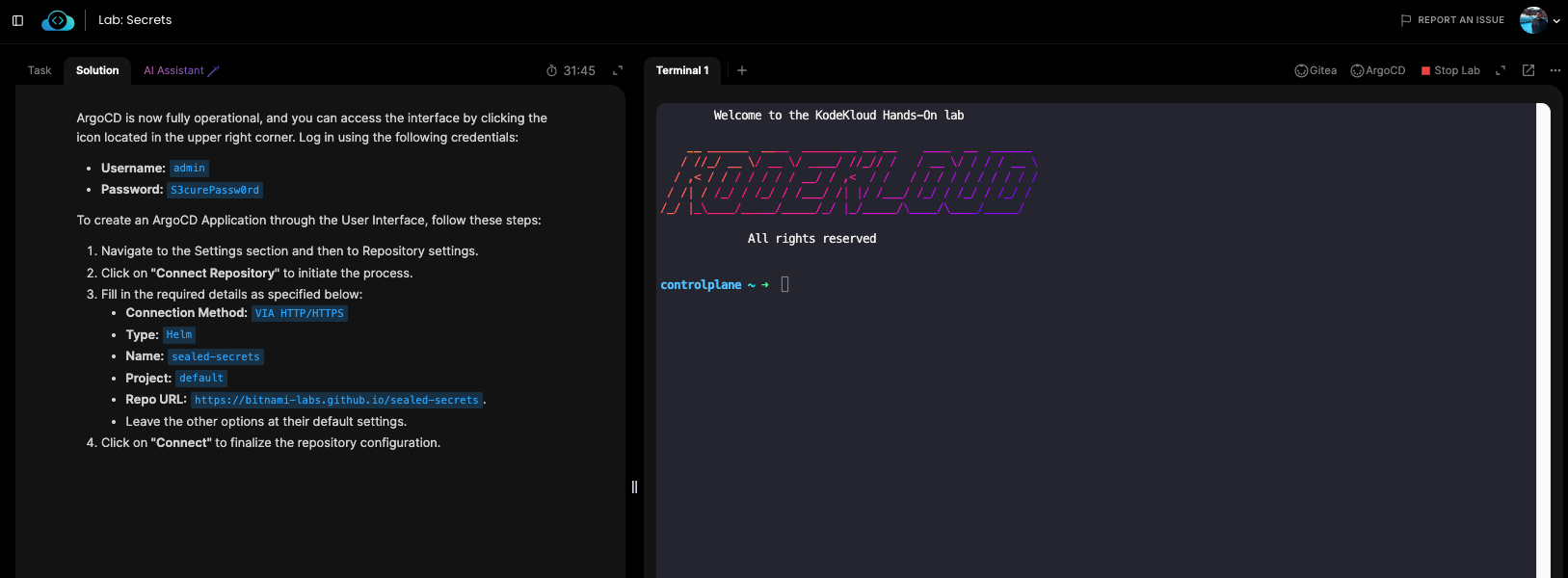The image size is (1568, 578).
Task: Open the KodeKloud cloud logo home
Action: tap(58, 20)
